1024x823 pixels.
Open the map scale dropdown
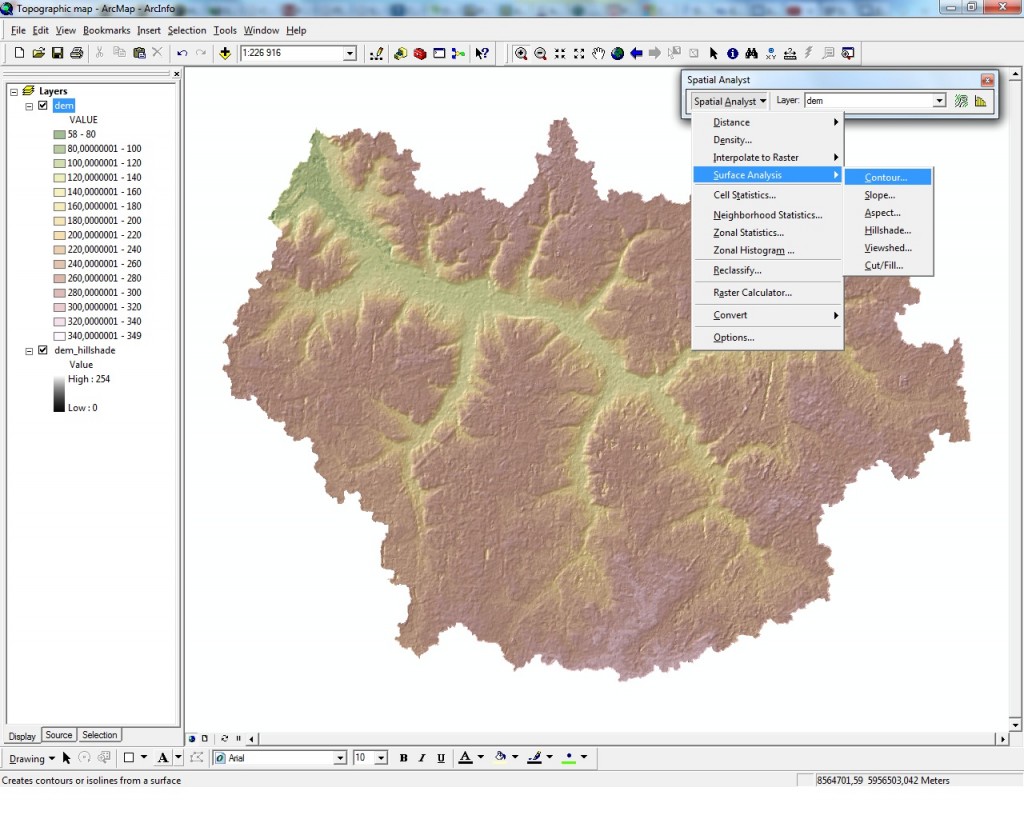(x=350, y=54)
